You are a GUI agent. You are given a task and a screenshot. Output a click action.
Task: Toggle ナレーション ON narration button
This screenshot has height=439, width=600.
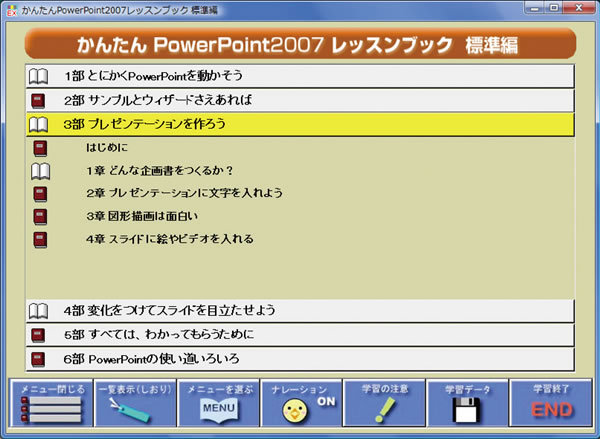click(302, 403)
